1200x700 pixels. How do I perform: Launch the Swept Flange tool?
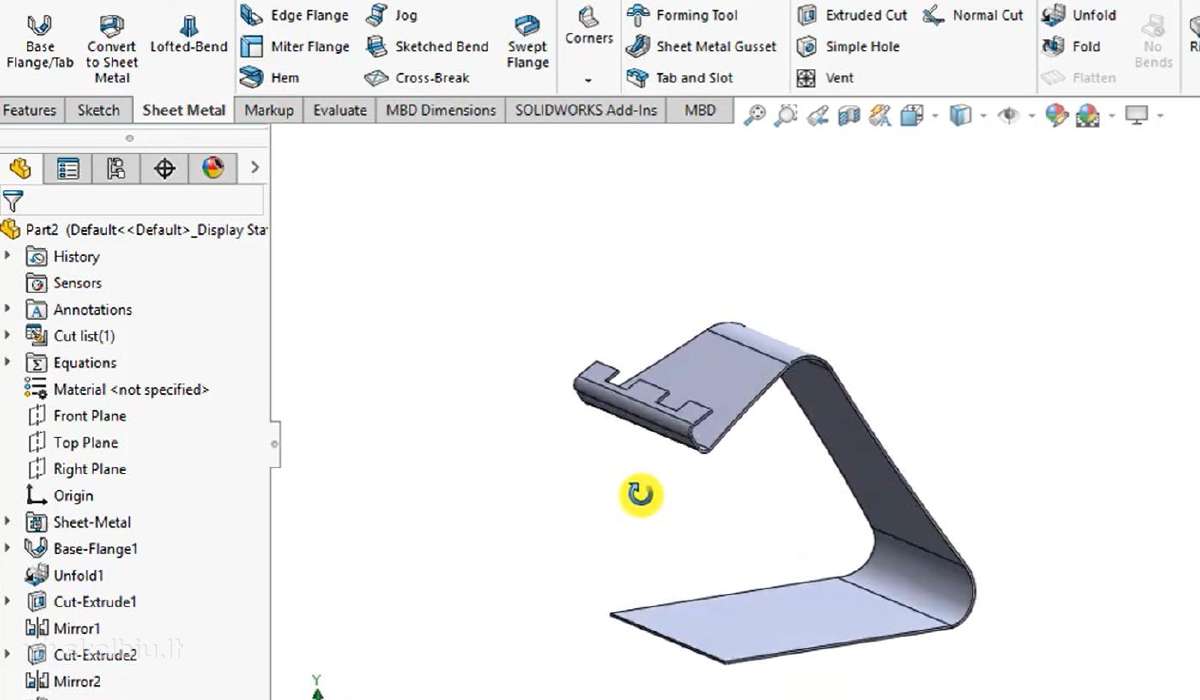tap(527, 42)
